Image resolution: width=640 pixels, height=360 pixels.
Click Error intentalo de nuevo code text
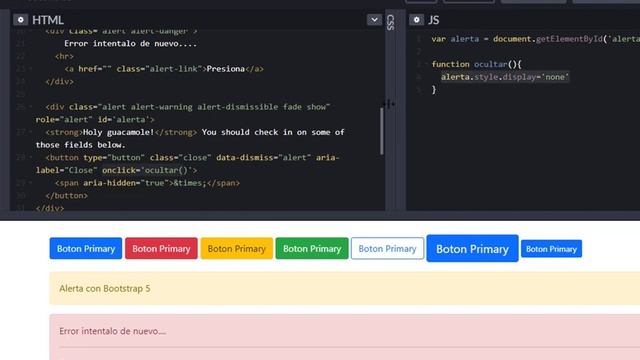tap(131, 44)
